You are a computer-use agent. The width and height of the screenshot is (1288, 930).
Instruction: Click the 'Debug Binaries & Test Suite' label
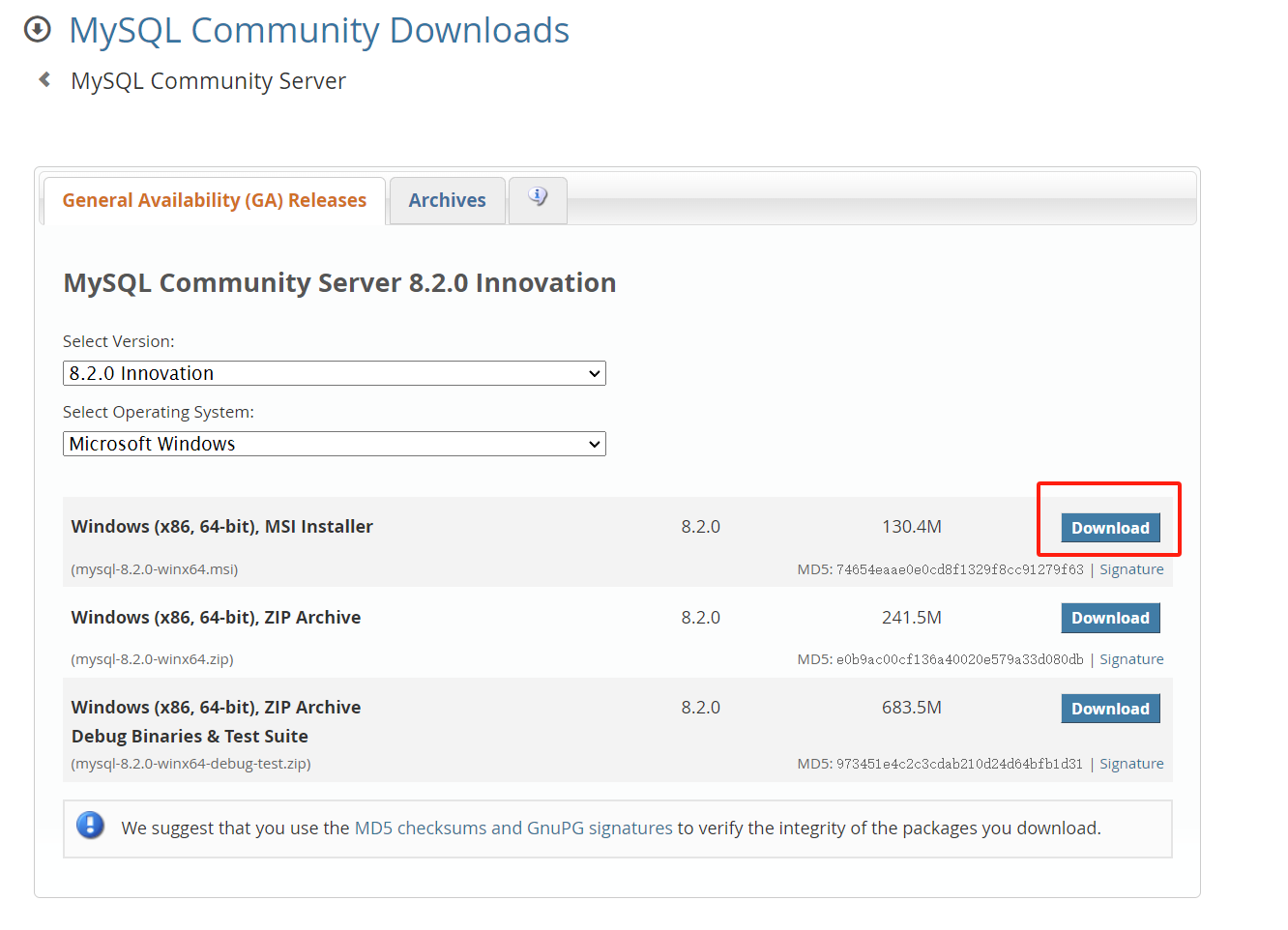click(190, 737)
